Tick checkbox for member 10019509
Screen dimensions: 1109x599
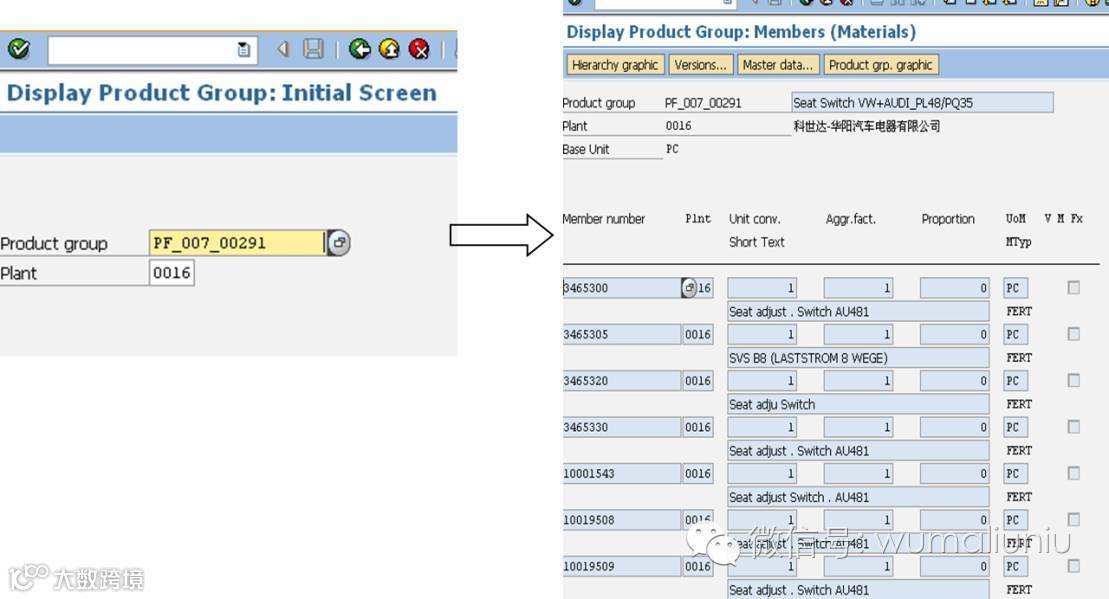point(1074,566)
